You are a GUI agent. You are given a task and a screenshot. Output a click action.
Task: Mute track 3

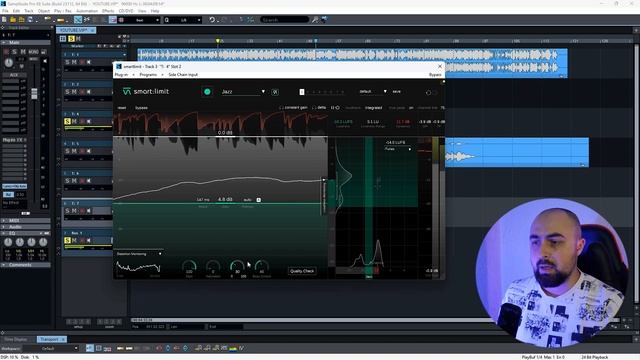point(74,121)
